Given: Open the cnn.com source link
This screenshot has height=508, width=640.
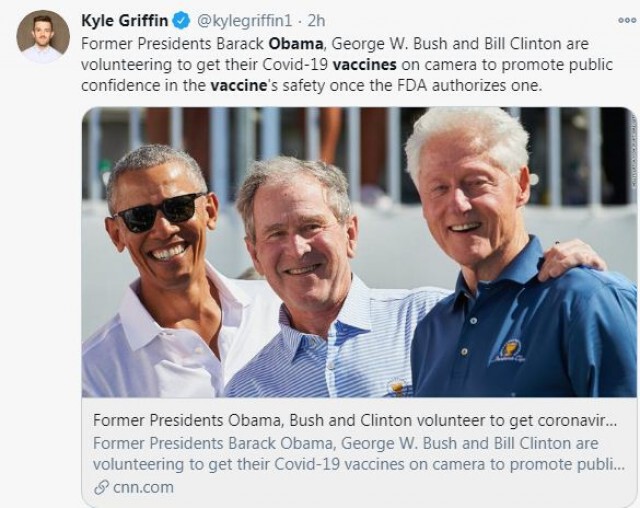Looking at the screenshot, I should 143,488.
